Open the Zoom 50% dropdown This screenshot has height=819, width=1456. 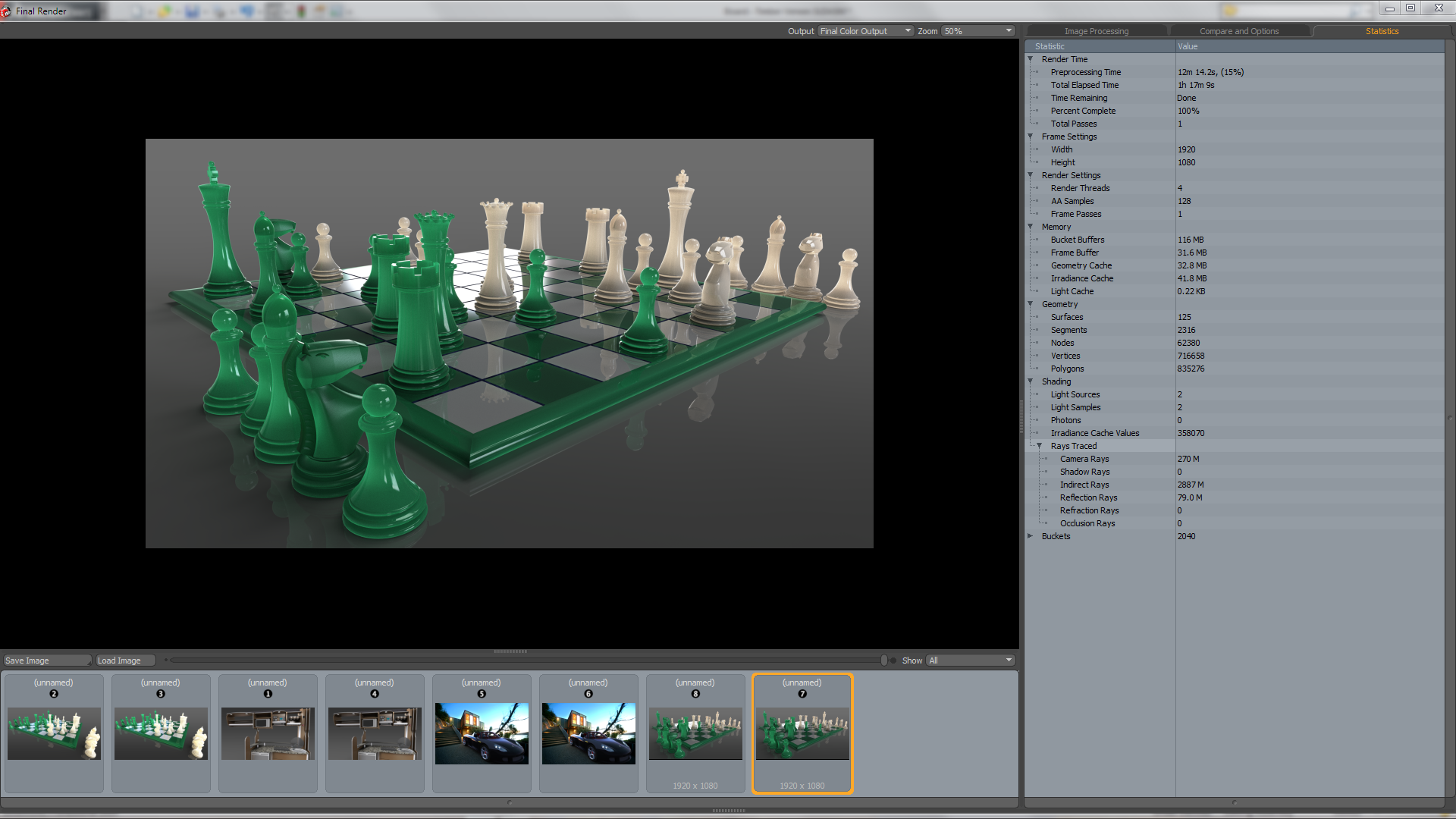977,31
